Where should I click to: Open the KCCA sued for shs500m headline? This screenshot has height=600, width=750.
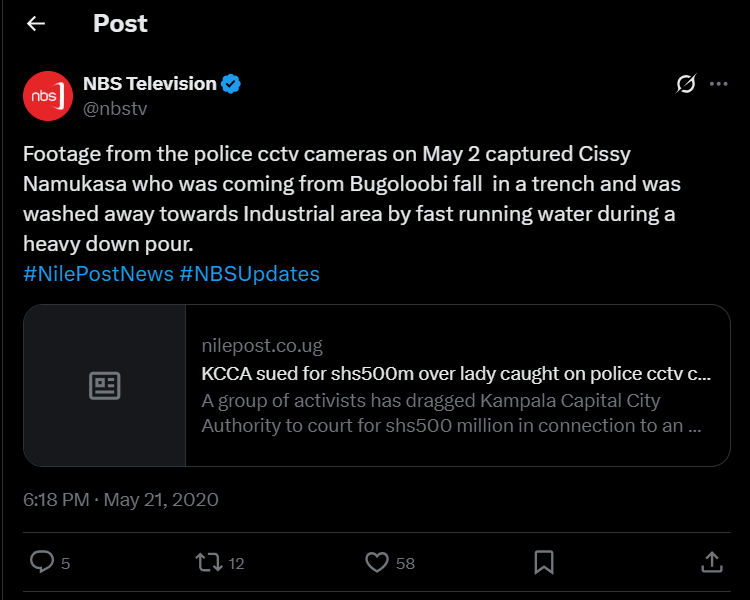[x=455, y=374]
